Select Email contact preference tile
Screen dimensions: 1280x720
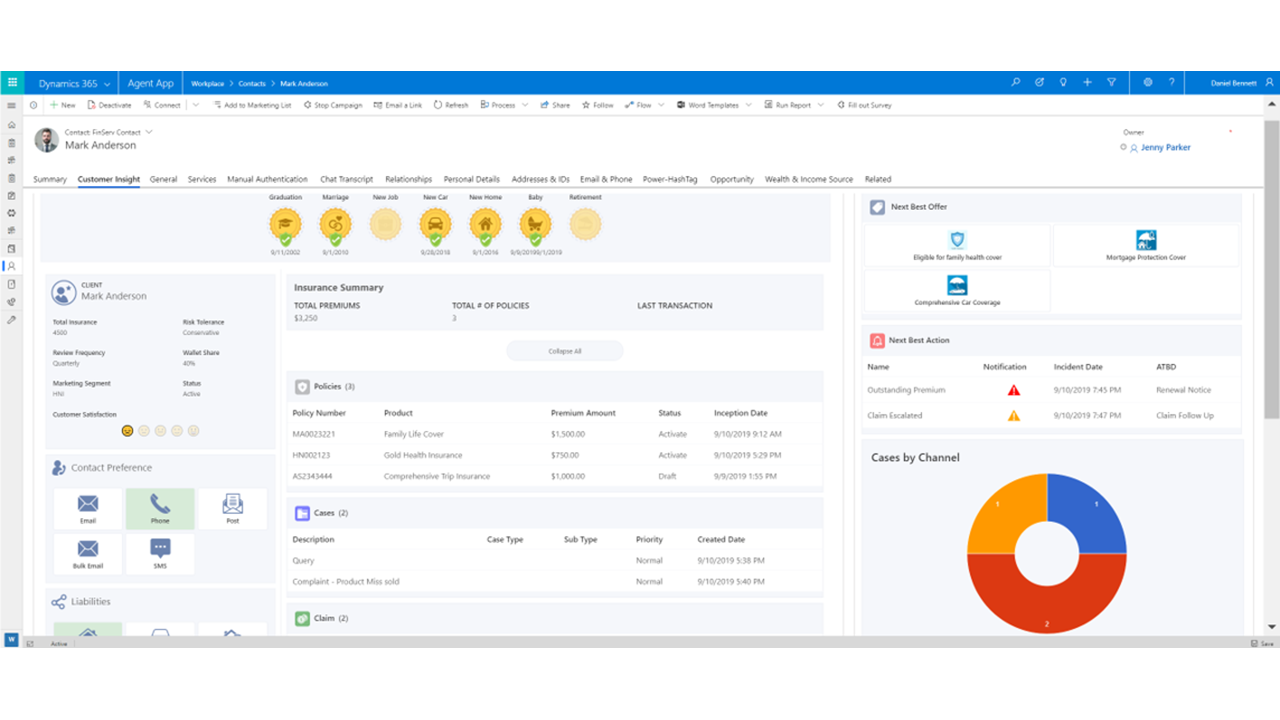tap(88, 509)
